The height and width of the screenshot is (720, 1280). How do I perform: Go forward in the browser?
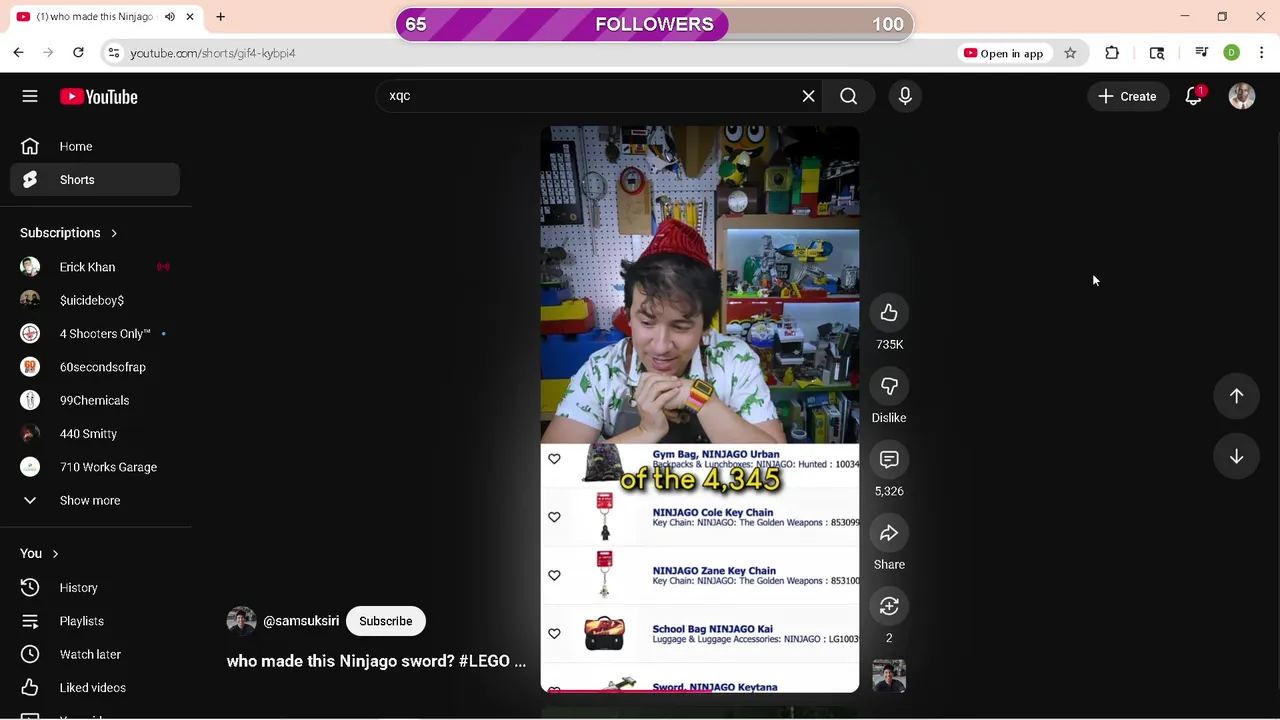coord(48,53)
